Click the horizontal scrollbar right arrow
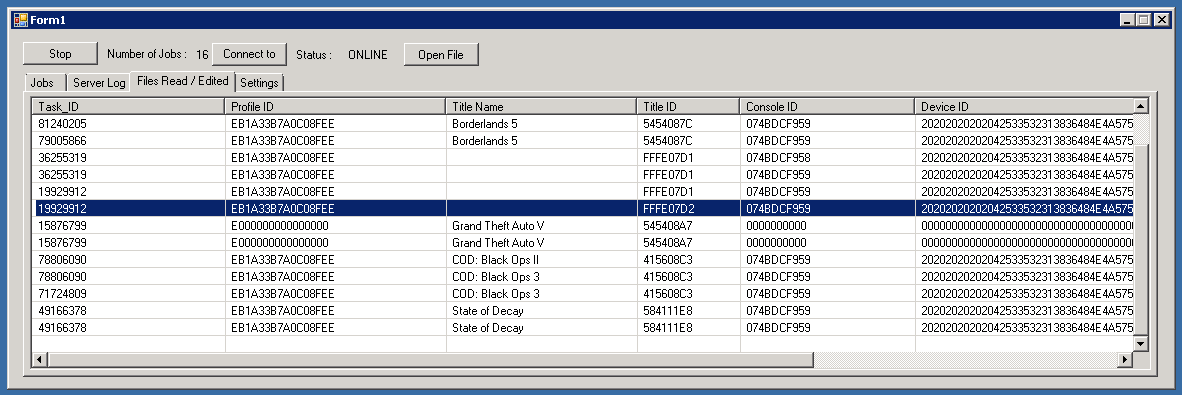Image resolution: width=1182 pixels, height=395 pixels. tap(1125, 360)
